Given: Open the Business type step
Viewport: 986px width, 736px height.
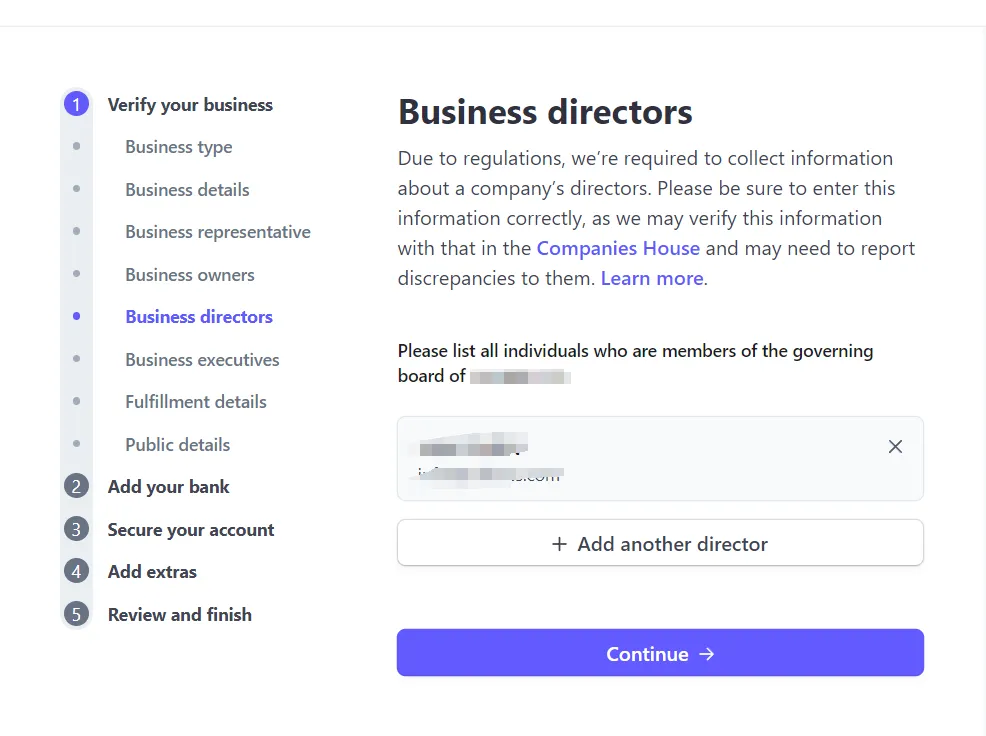Looking at the screenshot, I should click(x=179, y=147).
